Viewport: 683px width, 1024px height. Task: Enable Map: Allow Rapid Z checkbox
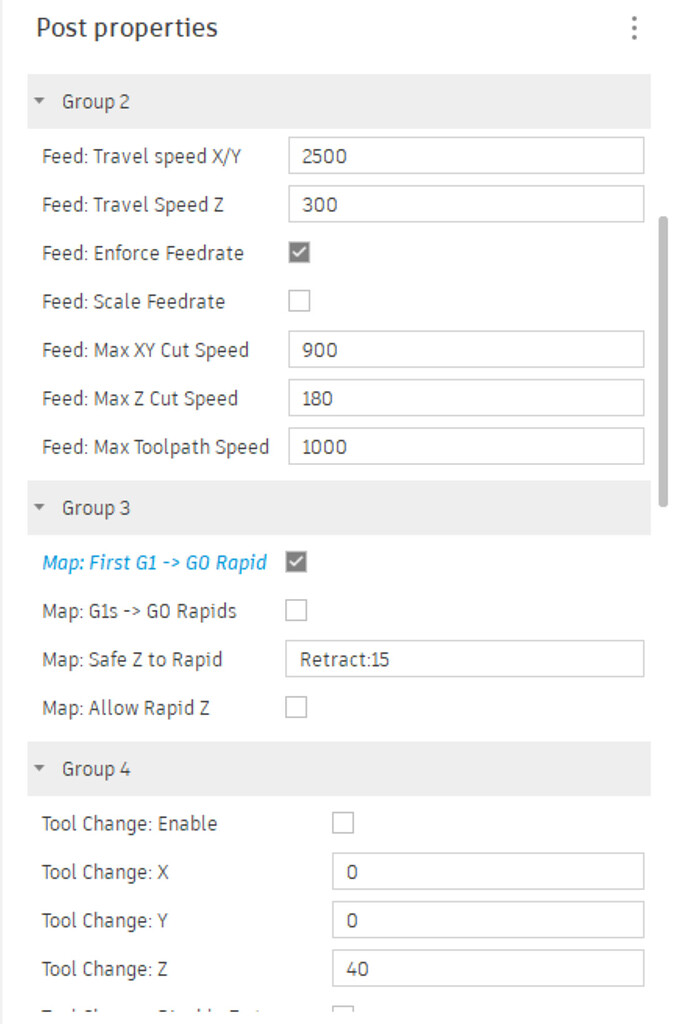tap(296, 708)
